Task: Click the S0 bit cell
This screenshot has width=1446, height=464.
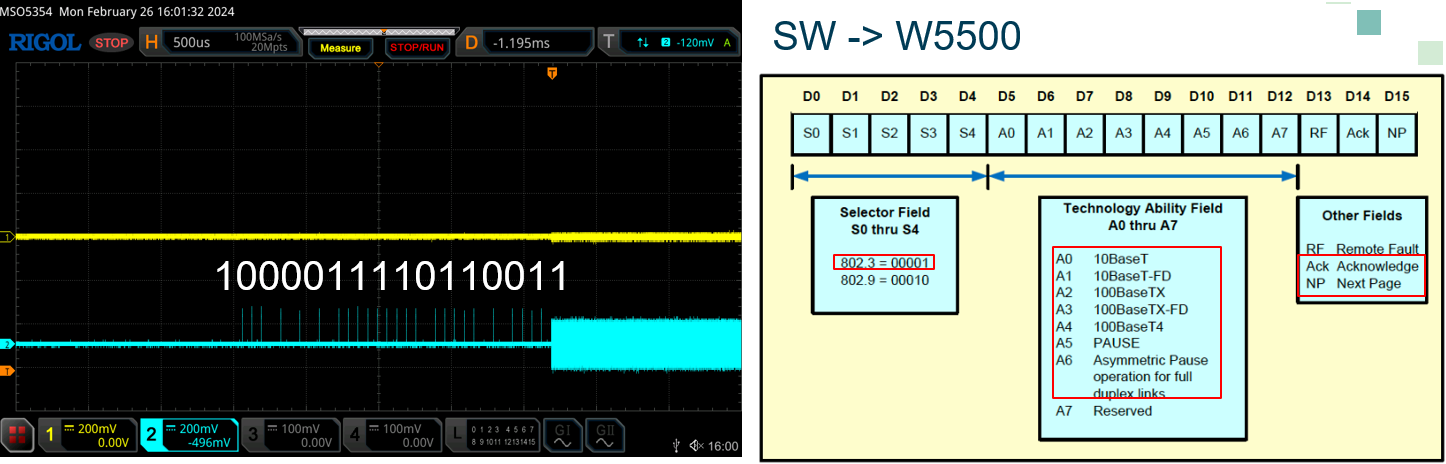Action: (811, 134)
